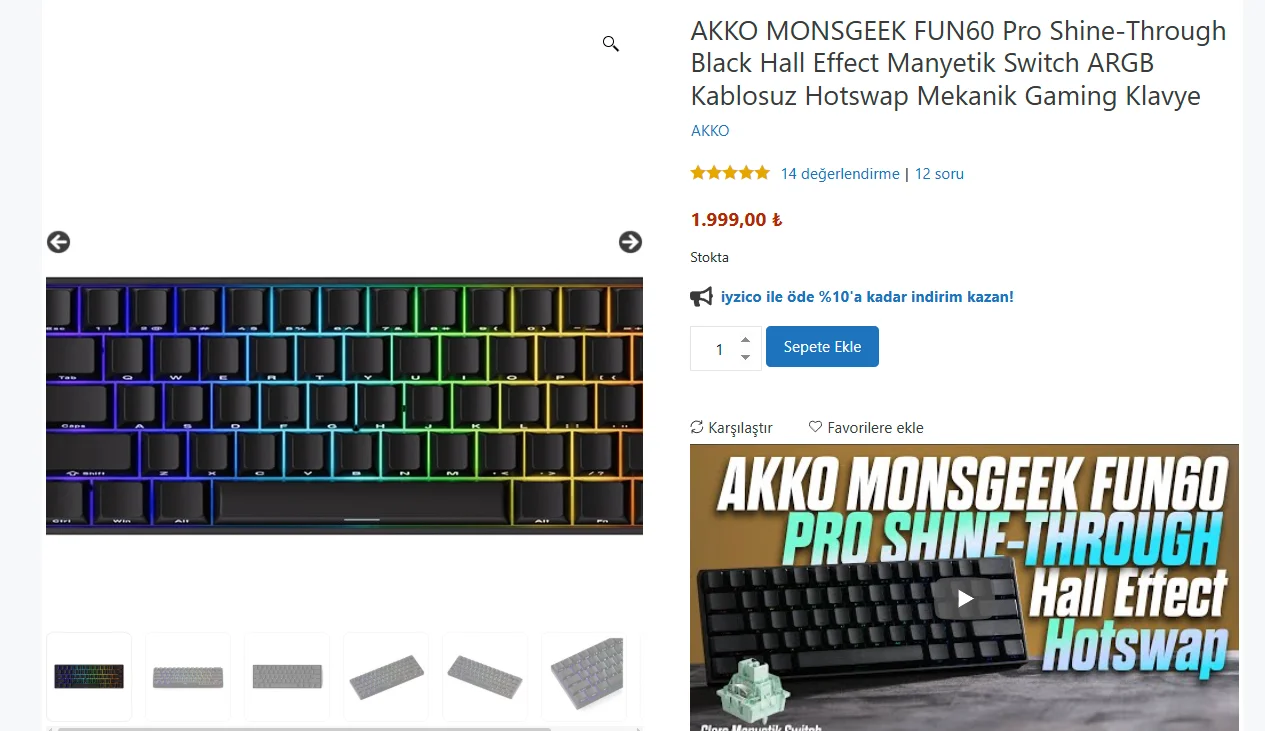1265x731 pixels.
Task: Click the megaphone icon next to iyzico offer
Action: click(x=702, y=297)
